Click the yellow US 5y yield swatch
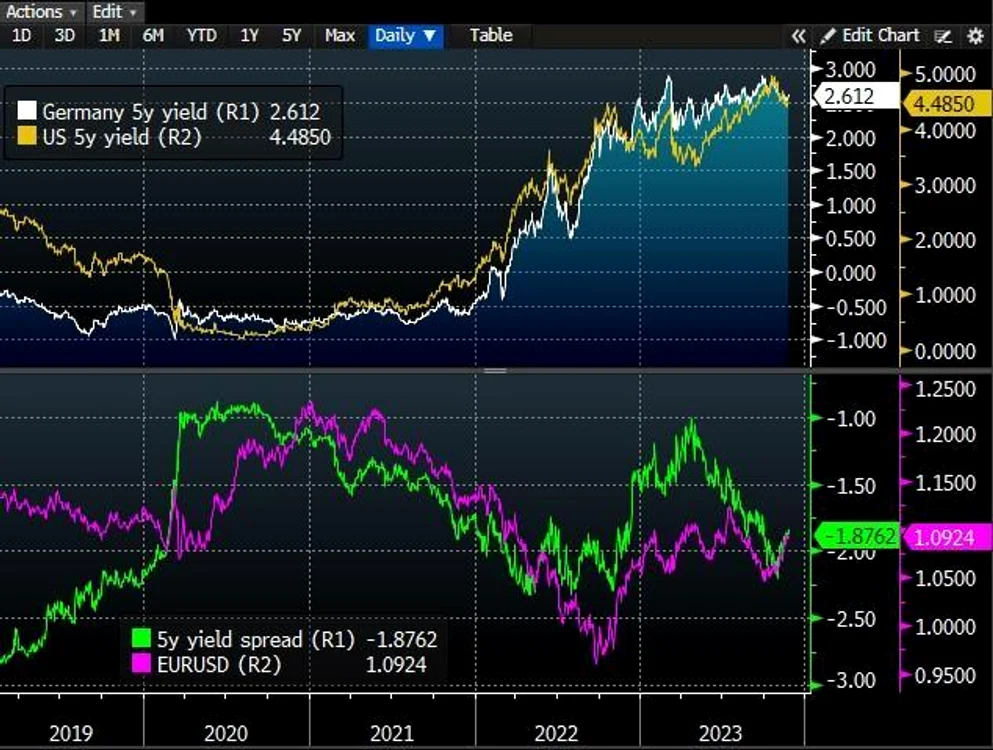The image size is (993, 750). click(x=27, y=136)
